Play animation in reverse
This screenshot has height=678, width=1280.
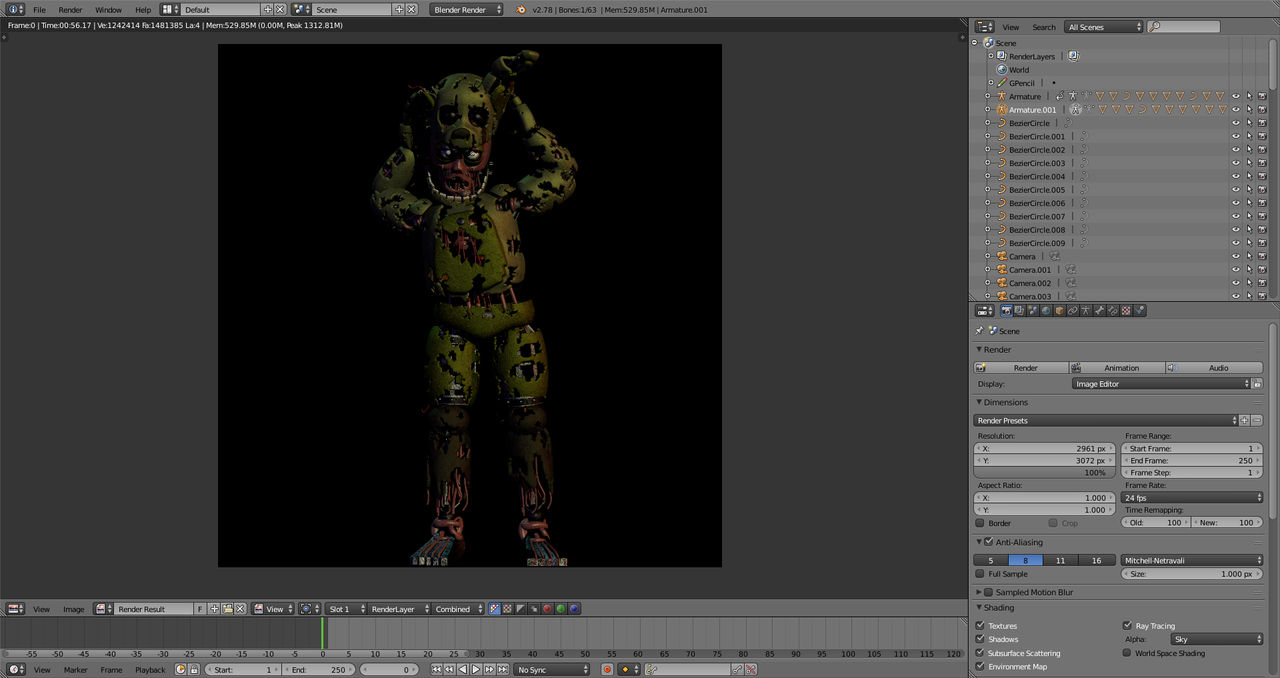(x=463, y=669)
